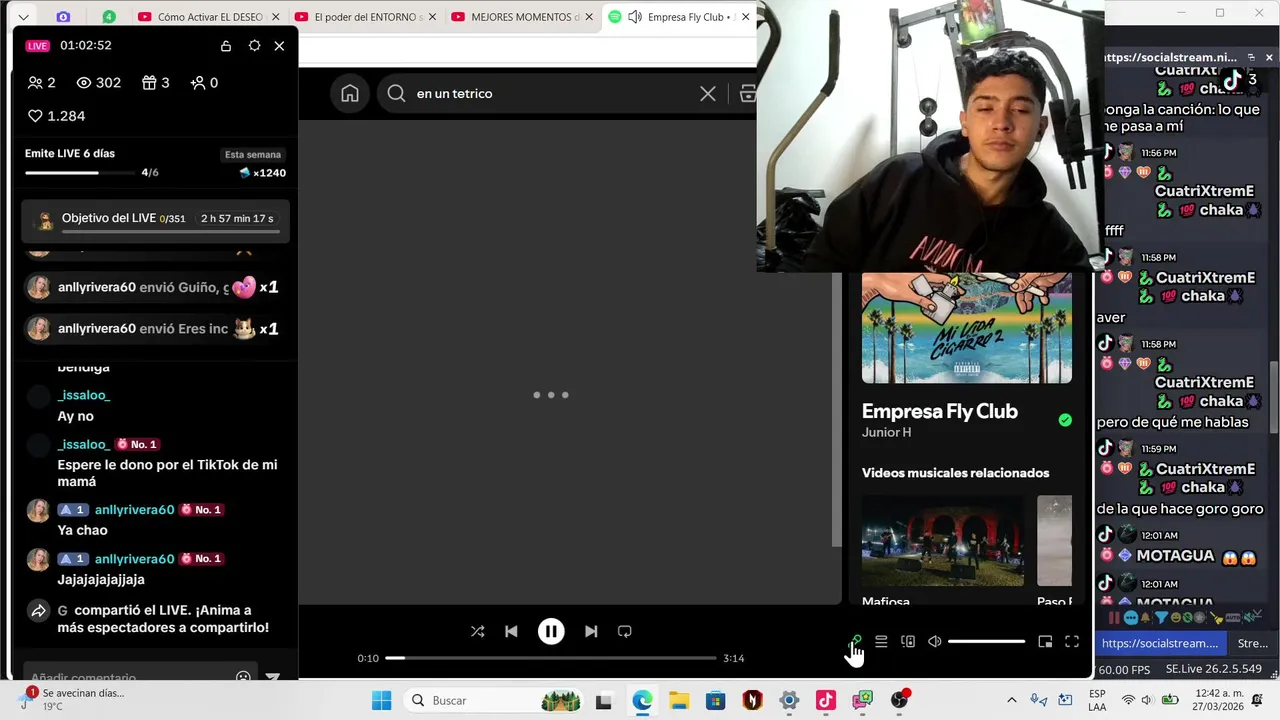
Task: Toggle the lock on the LIVE overlay
Action: click(x=226, y=46)
